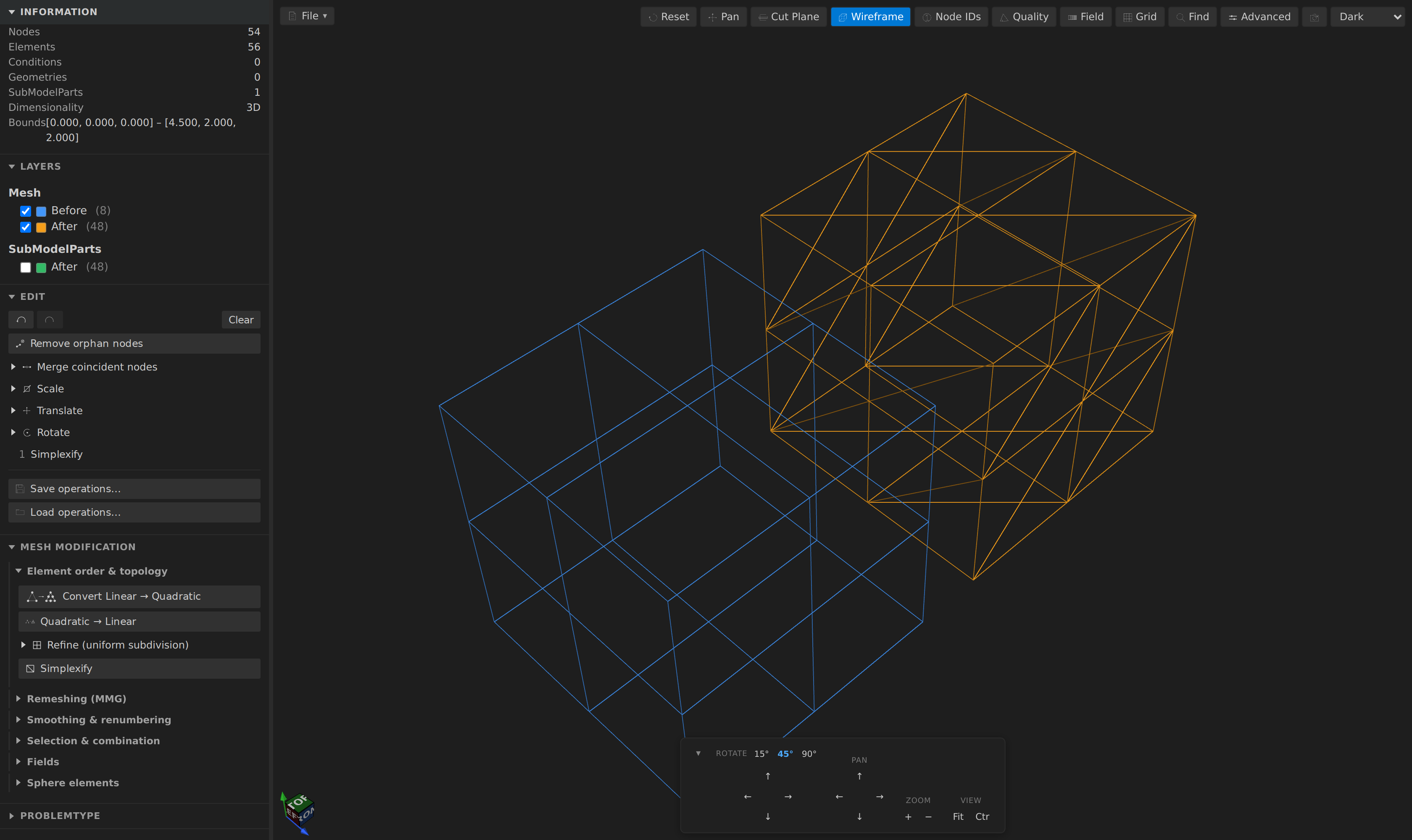Image resolution: width=1412 pixels, height=840 pixels.
Task: Click the green After SubModelPart color swatch
Action: click(41, 267)
